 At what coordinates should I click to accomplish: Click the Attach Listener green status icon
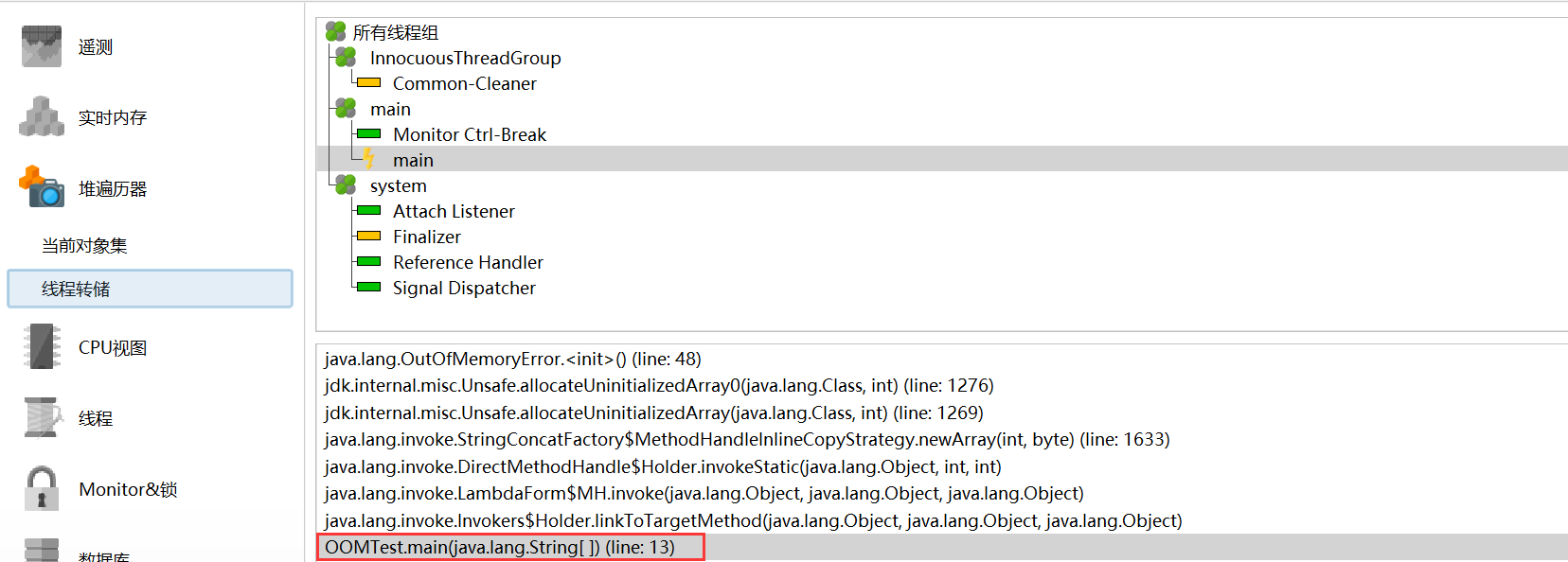[368, 211]
